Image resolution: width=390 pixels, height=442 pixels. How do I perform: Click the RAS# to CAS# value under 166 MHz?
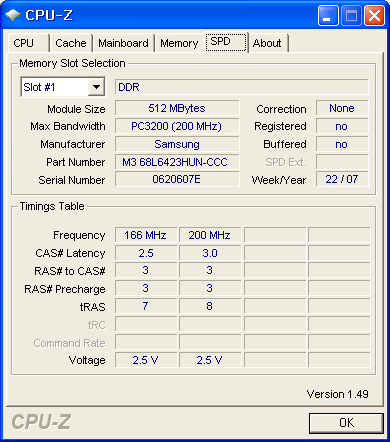tap(146, 270)
